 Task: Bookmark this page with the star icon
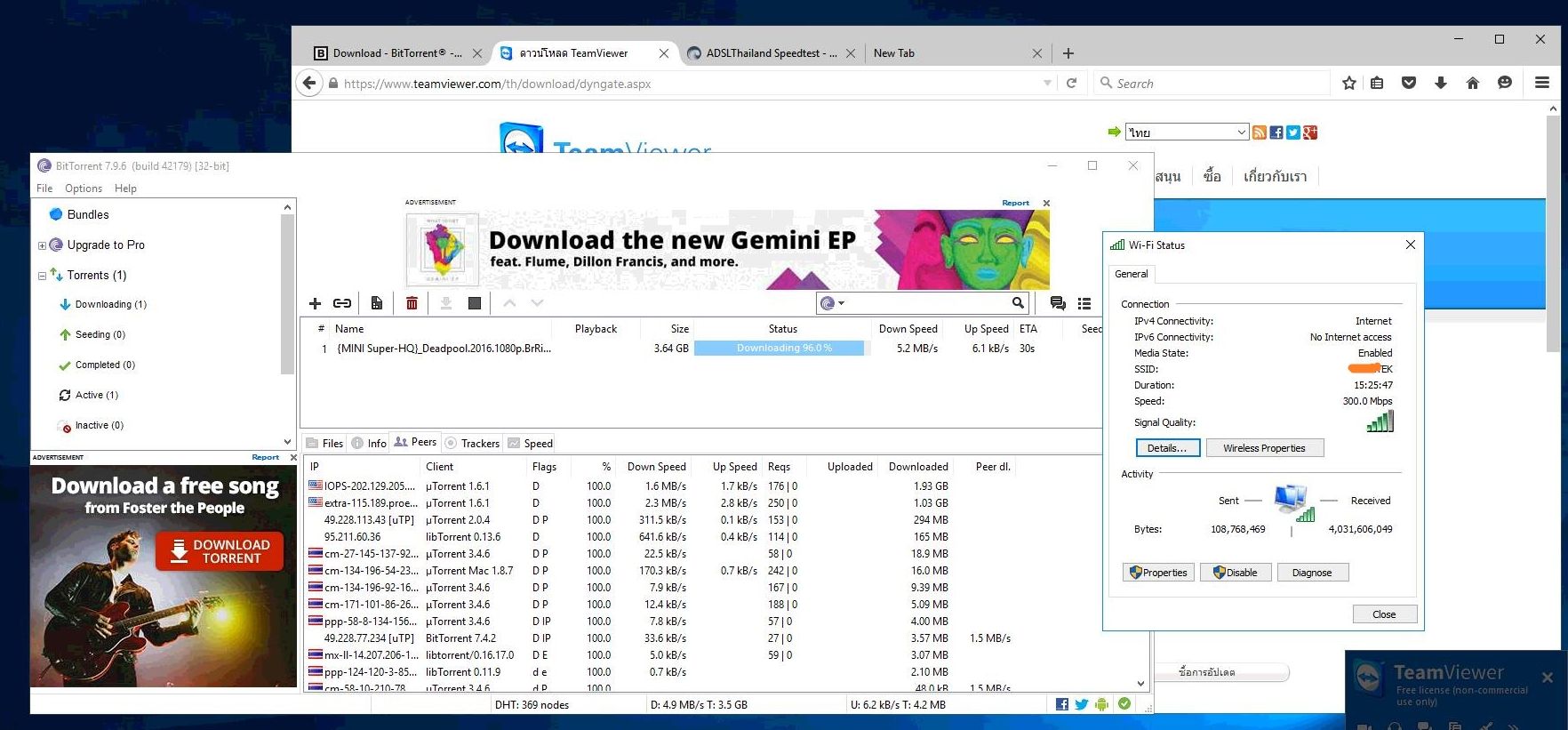point(1349,83)
